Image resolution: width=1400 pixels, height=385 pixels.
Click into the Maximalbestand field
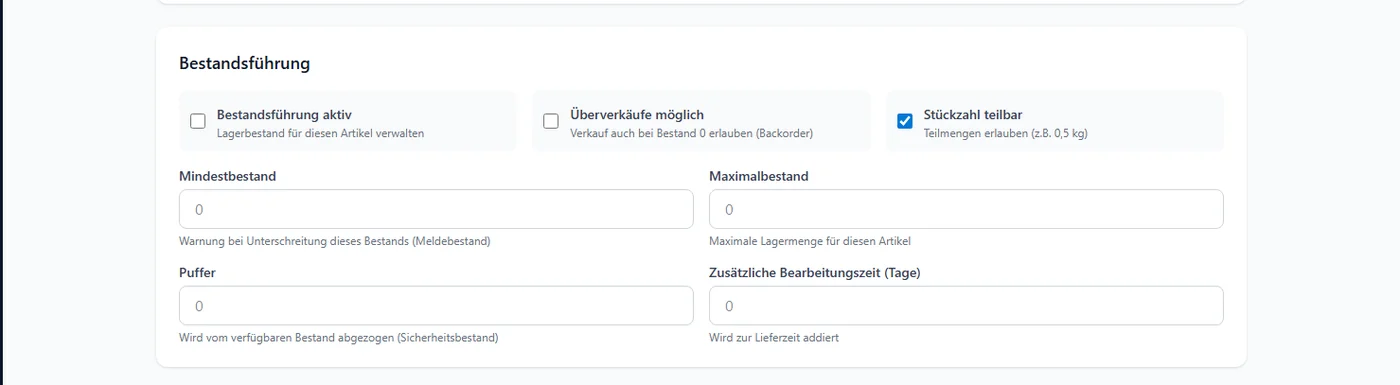pyautogui.click(x=966, y=209)
